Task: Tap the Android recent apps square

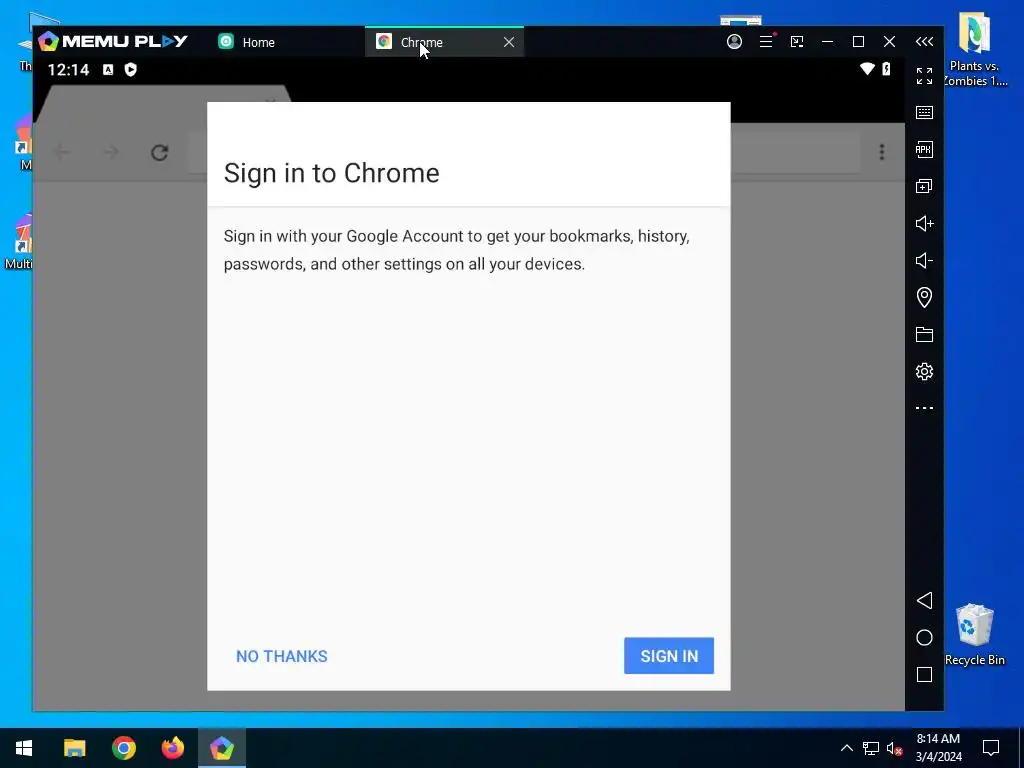Action: (924, 675)
